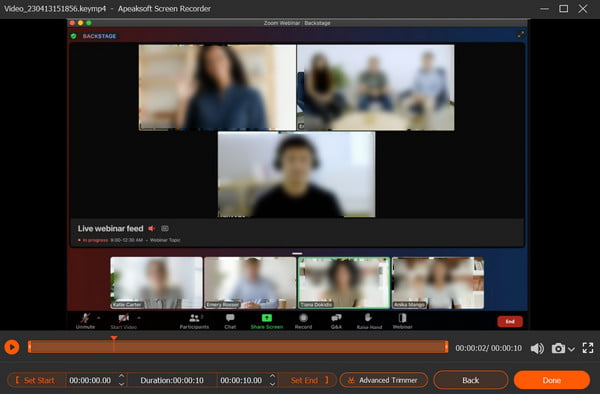This screenshot has width=600, height=394.
Task: Click the start time field 00:00:00.00
Action: [90, 380]
